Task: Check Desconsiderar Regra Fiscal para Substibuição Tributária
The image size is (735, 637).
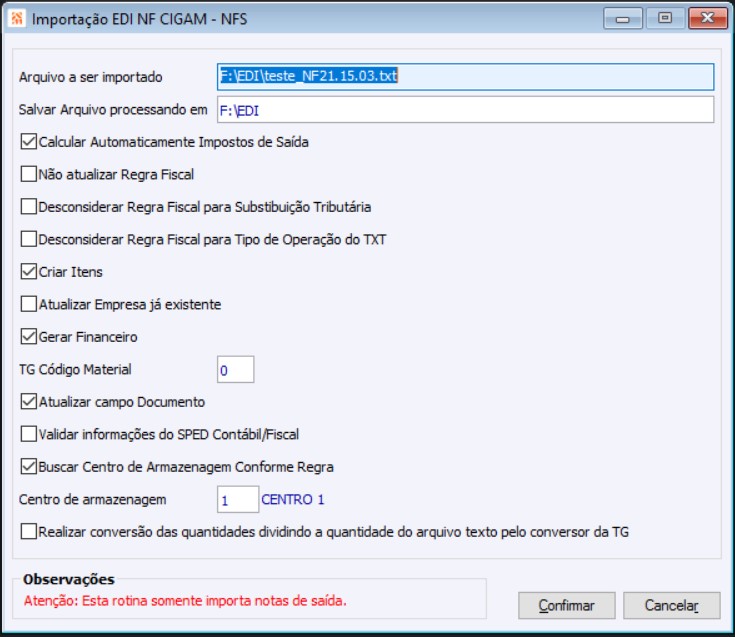Action: pos(29,207)
